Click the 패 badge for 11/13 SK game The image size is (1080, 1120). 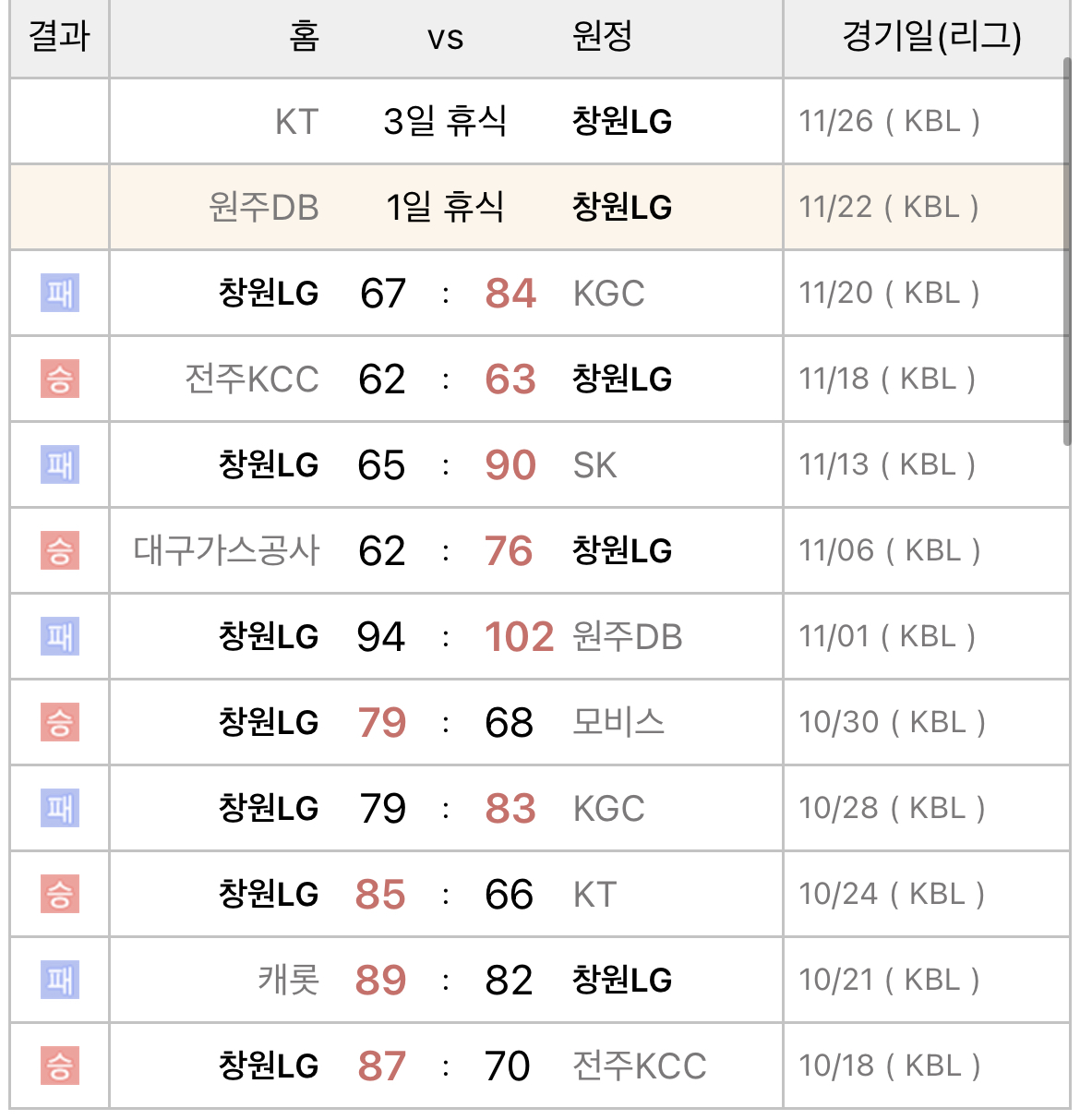coord(60,464)
